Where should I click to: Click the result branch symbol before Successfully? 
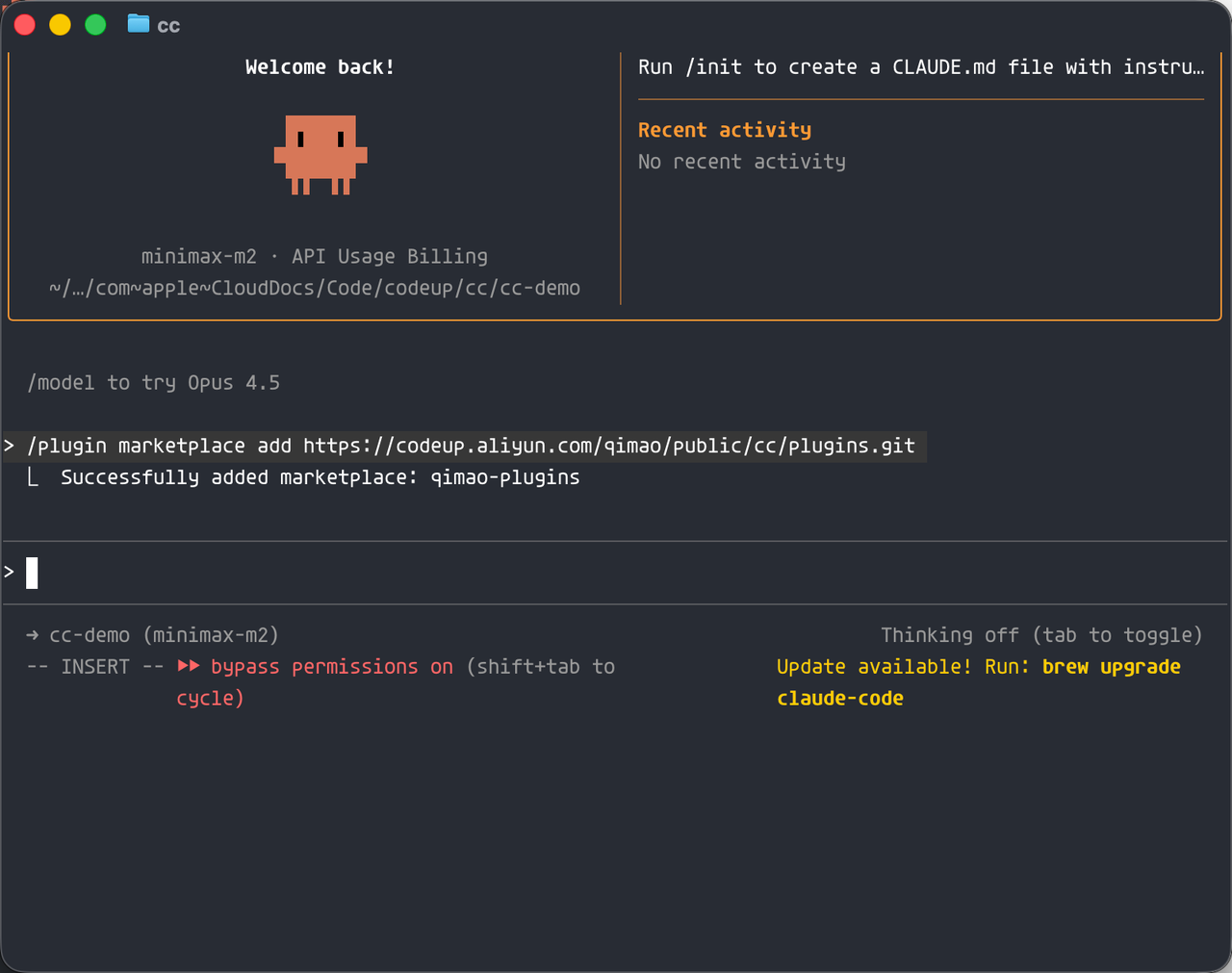[x=34, y=477]
